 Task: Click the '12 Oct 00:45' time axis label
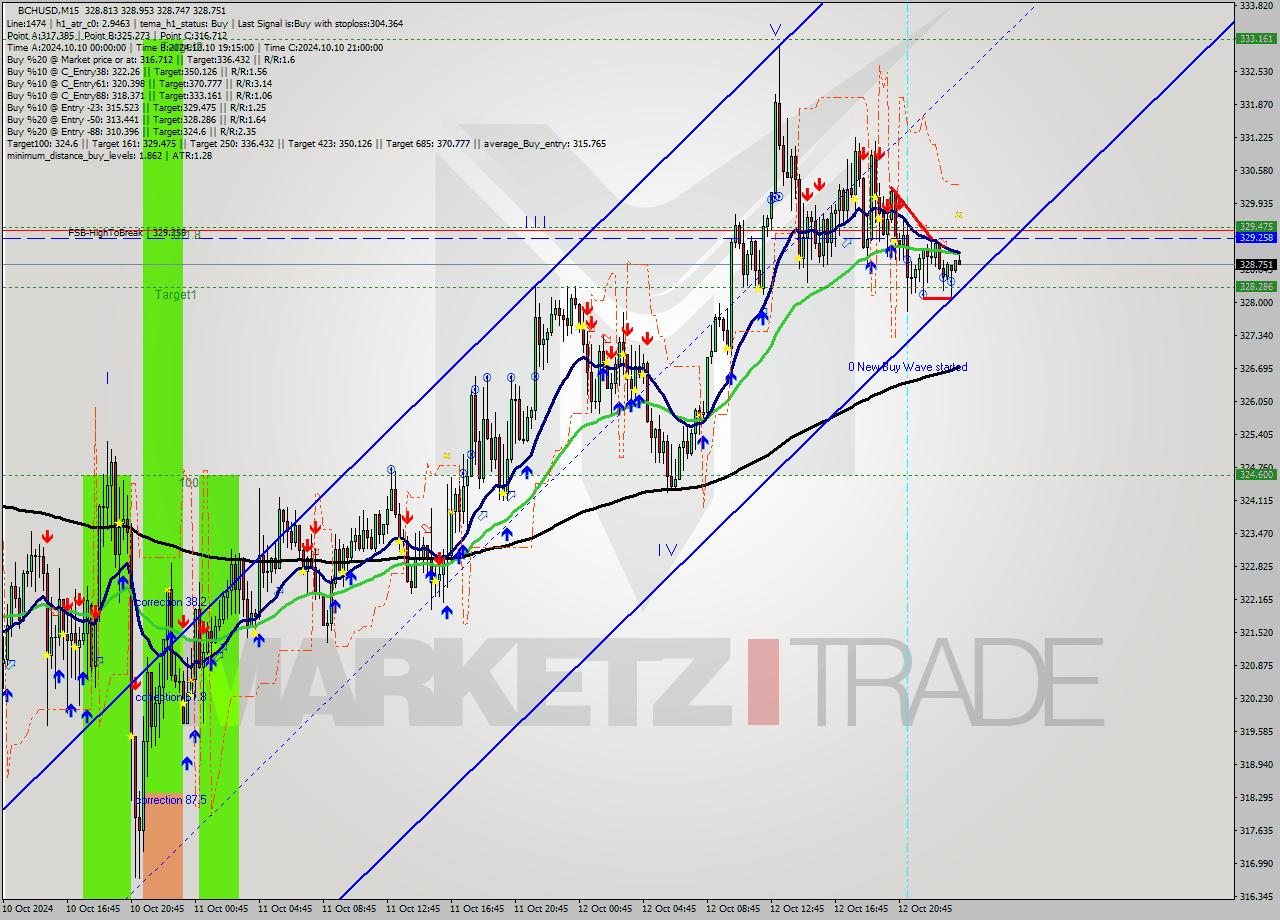point(605,910)
